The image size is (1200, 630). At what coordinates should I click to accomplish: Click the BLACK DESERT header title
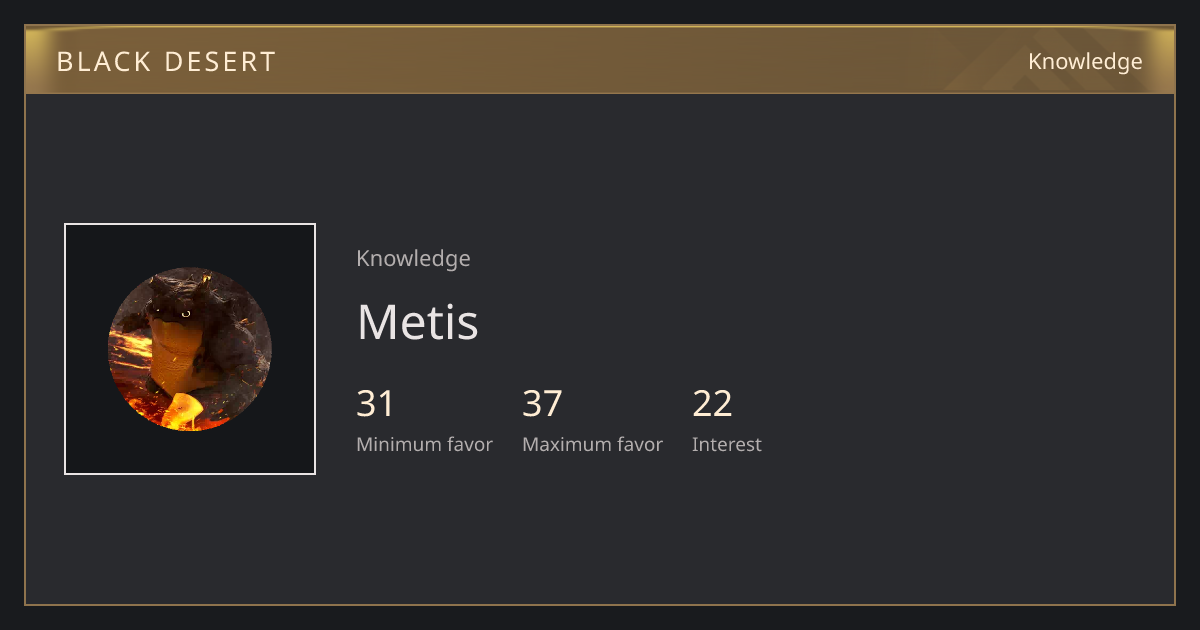tap(166, 62)
